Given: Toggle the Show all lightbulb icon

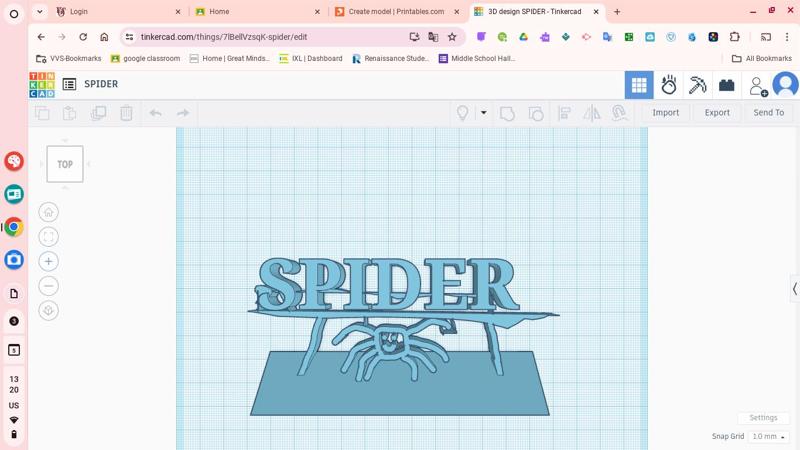Looking at the screenshot, I should point(462,113).
